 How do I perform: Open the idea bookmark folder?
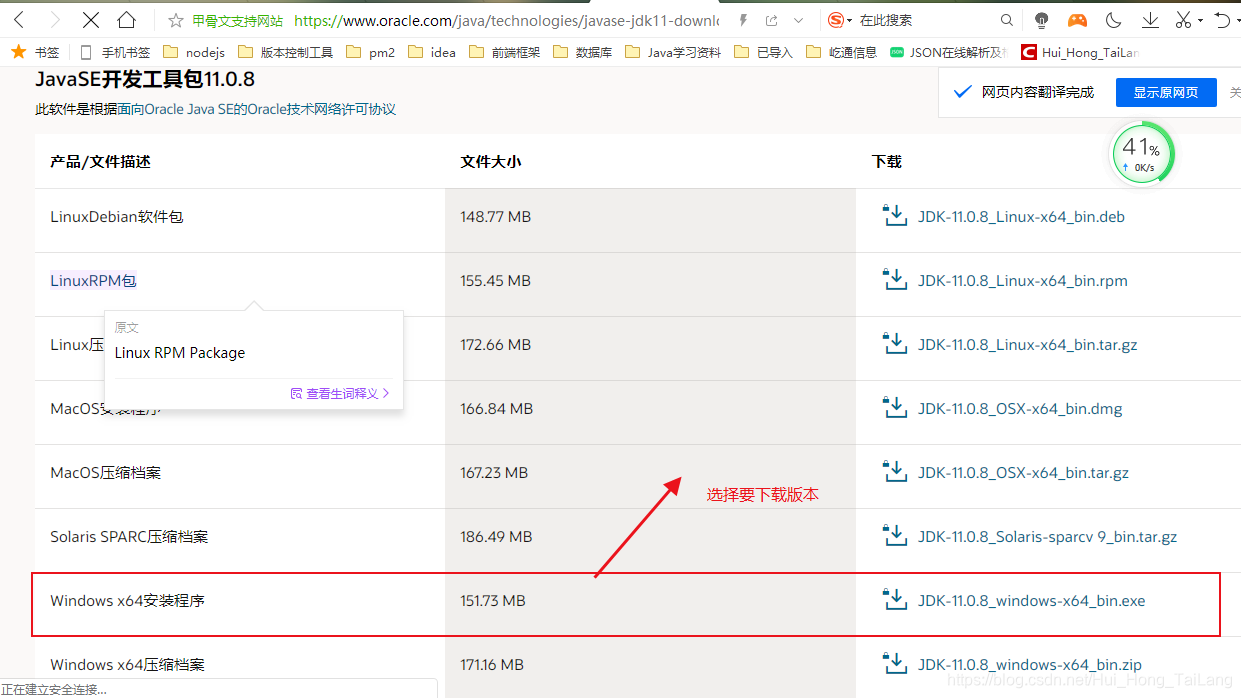tap(432, 52)
